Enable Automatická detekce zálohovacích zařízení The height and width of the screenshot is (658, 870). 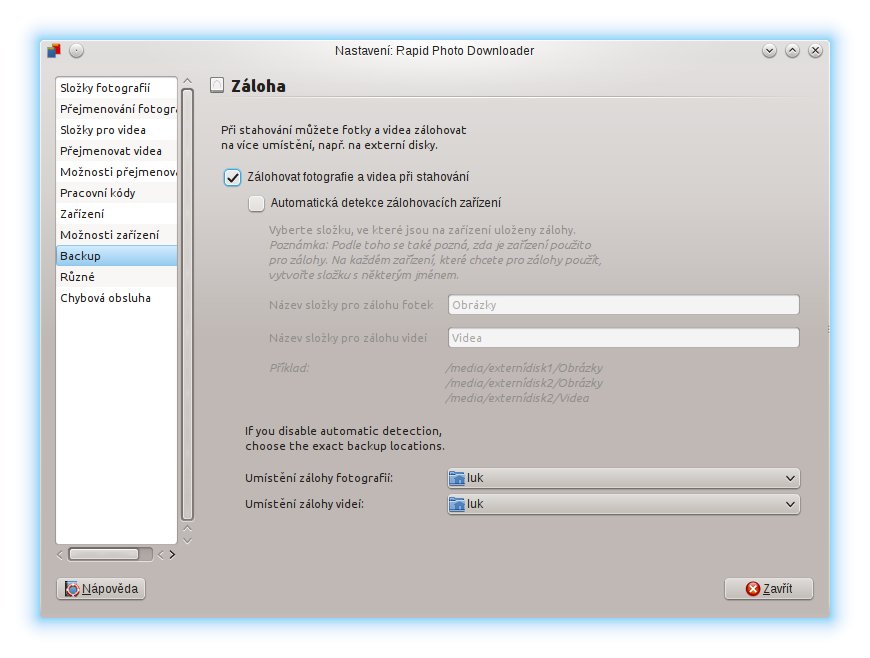pos(256,203)
